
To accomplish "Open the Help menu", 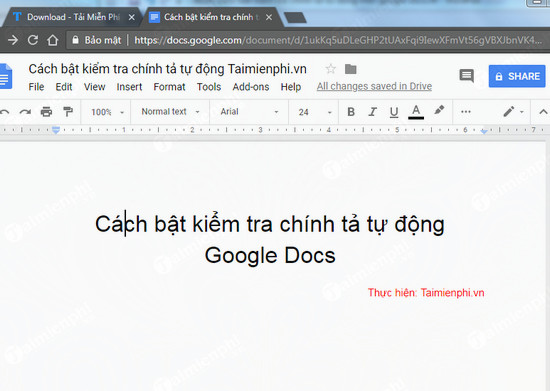I will [291, 87].
